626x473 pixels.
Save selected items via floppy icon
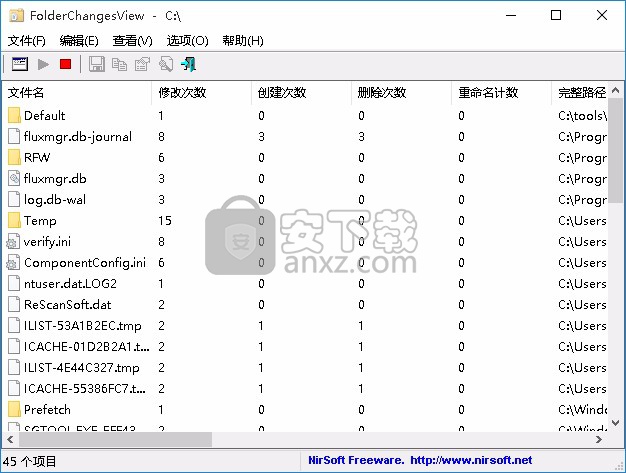click(97, 64)
